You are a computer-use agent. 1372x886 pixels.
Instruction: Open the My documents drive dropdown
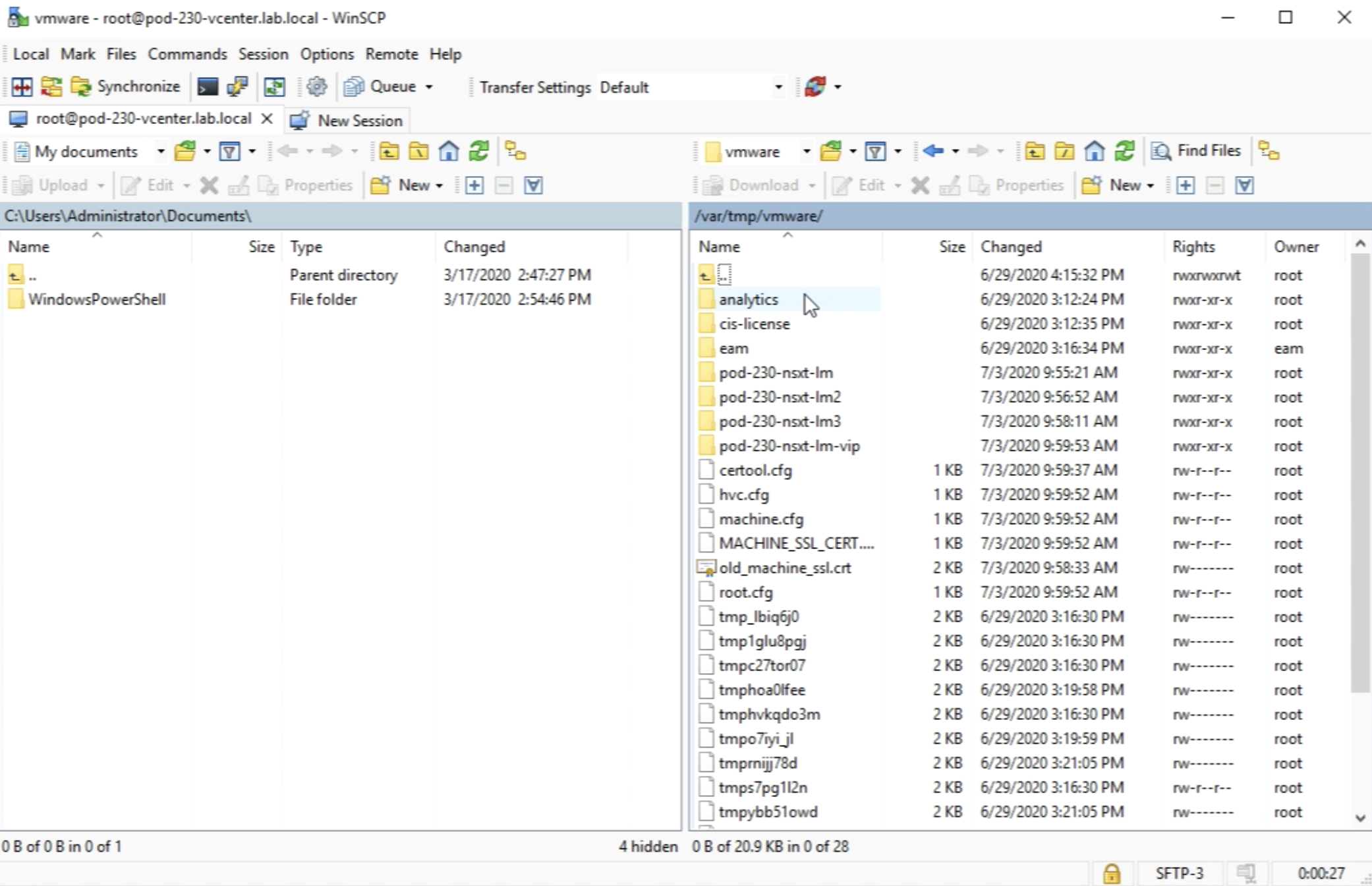tap(160, 152)
